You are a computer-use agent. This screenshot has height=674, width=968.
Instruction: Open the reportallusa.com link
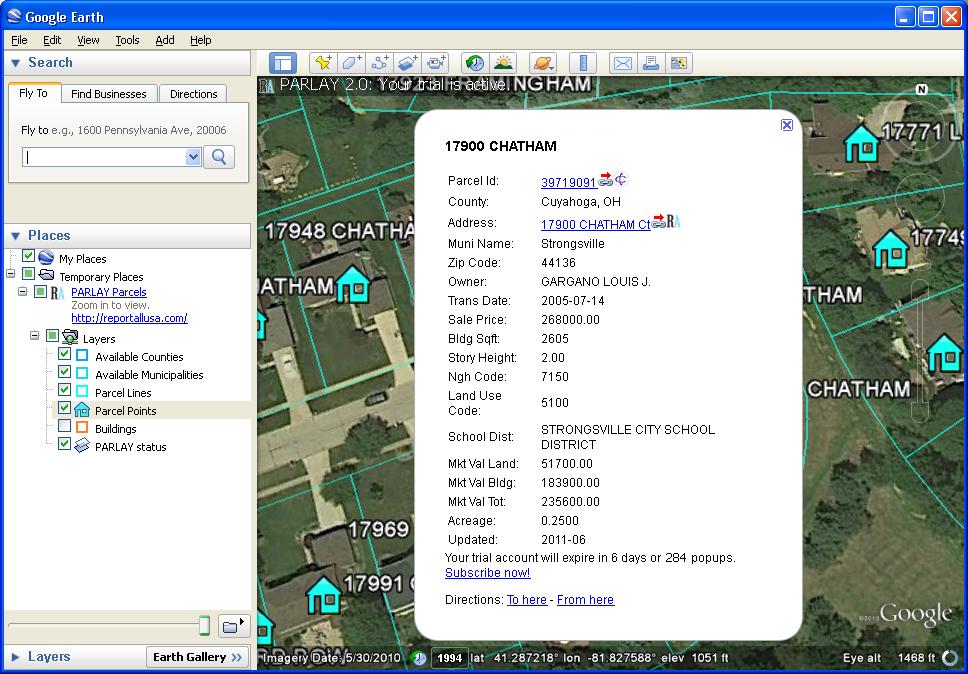pyautogui.click(x=129, y=318)
